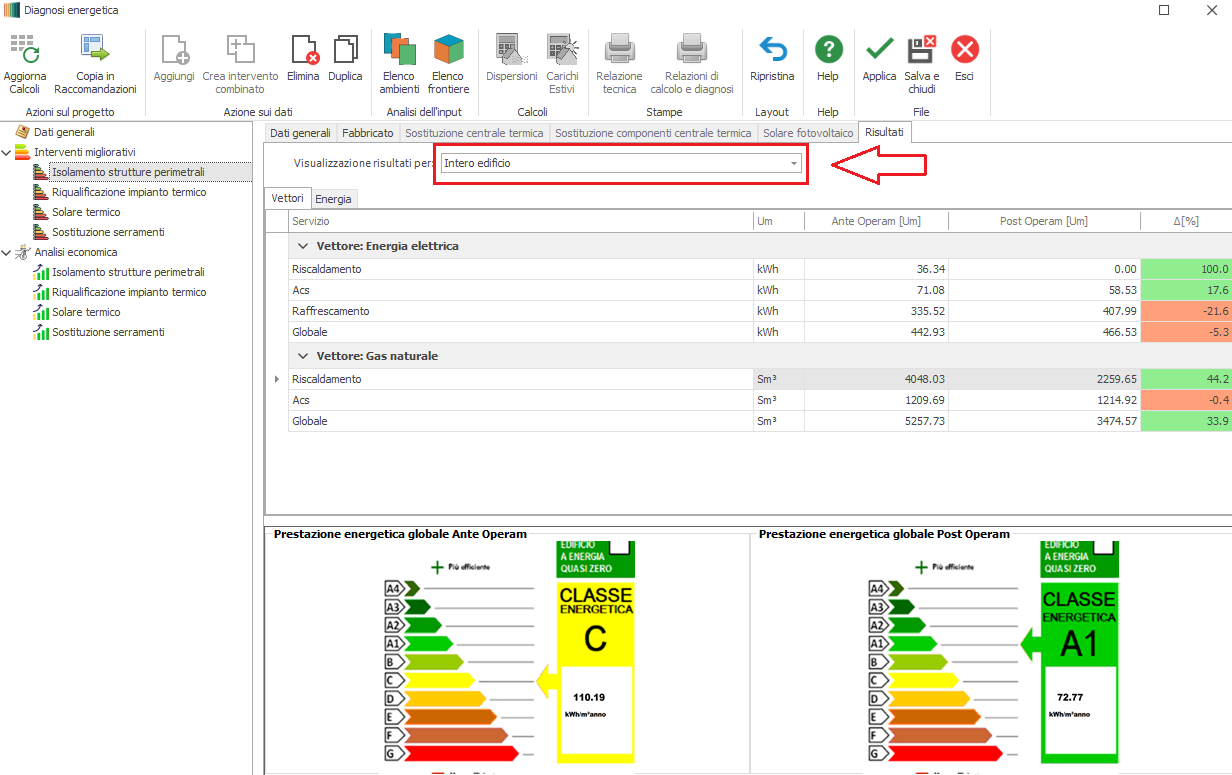Collapse the Analisi economica tree node
This screenshot has height=775, width=1232.
pos(8,252)
